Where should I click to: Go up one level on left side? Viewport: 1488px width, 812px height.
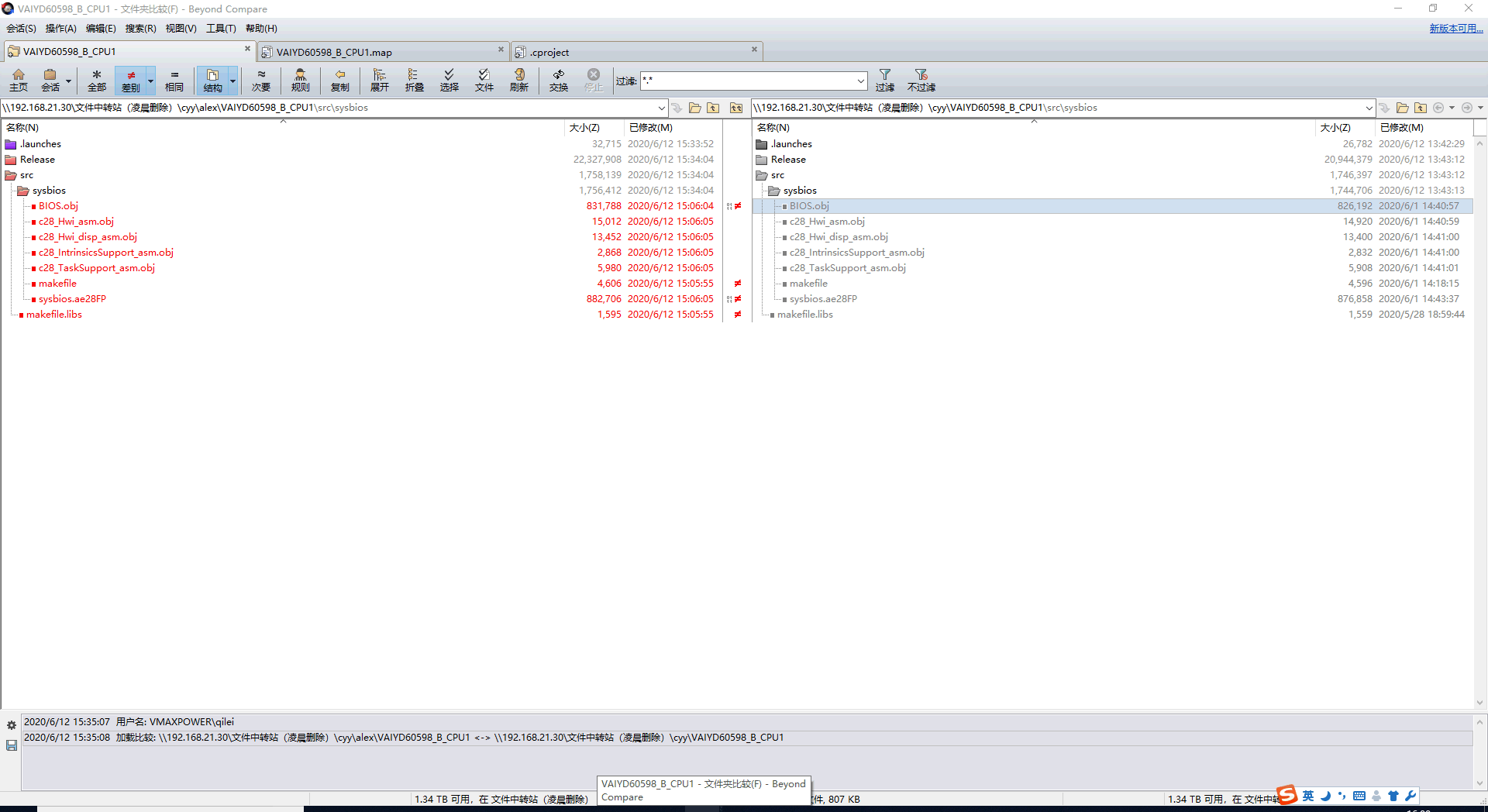(713, 108)
